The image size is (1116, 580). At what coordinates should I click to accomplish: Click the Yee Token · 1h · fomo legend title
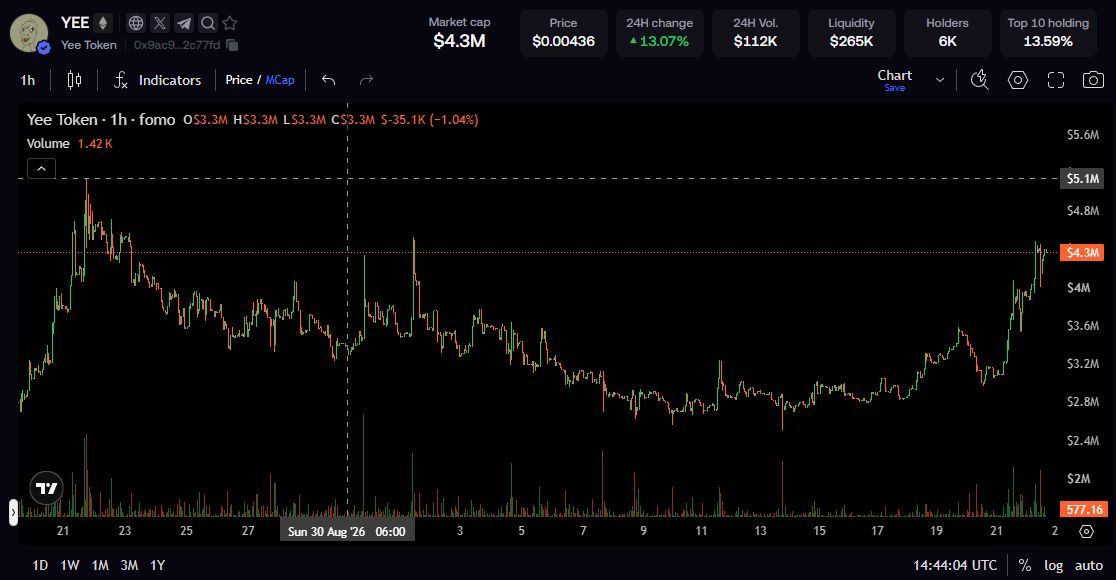pos(101,120)
